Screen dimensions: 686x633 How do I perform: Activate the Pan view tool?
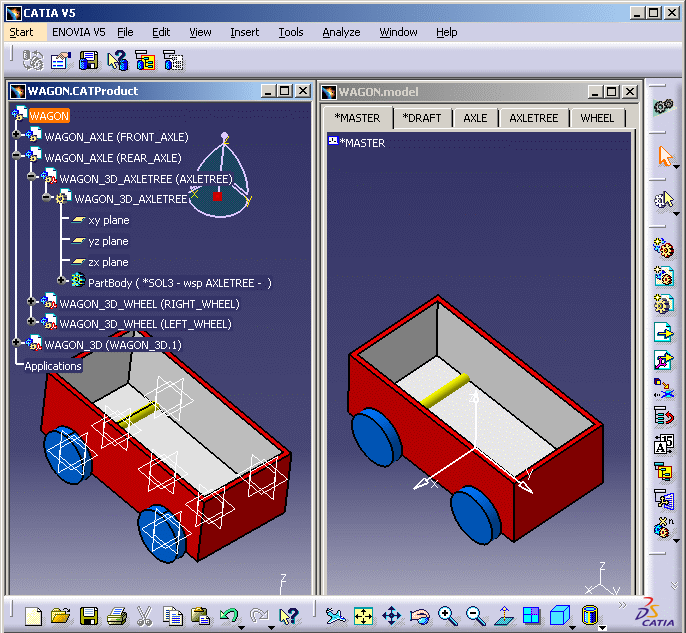point(391,616)
